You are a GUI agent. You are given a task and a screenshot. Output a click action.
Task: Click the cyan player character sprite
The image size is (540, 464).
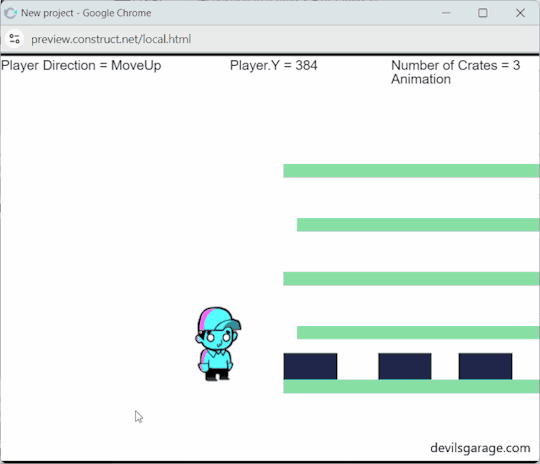tap(218, 344)
